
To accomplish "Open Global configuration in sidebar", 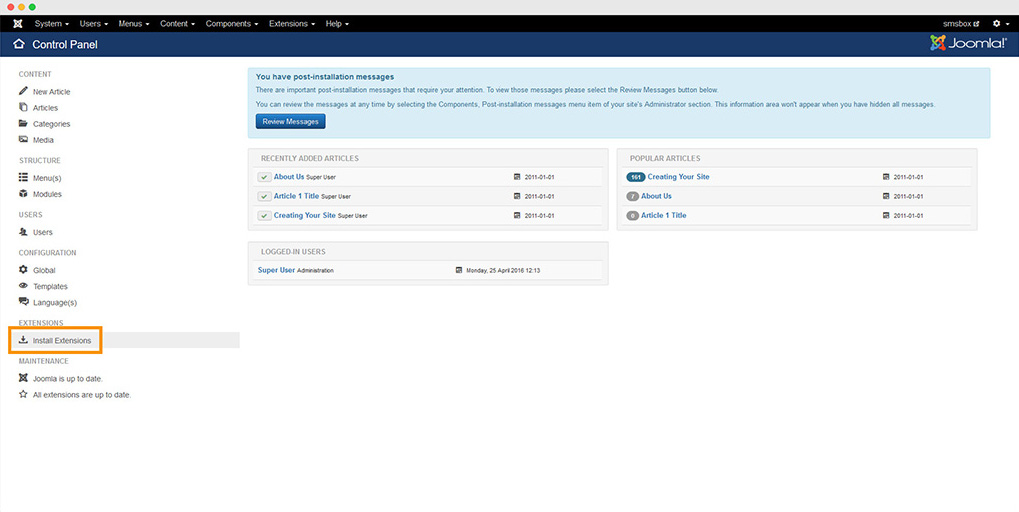I will pyautogui.click(x=44, y=270).
